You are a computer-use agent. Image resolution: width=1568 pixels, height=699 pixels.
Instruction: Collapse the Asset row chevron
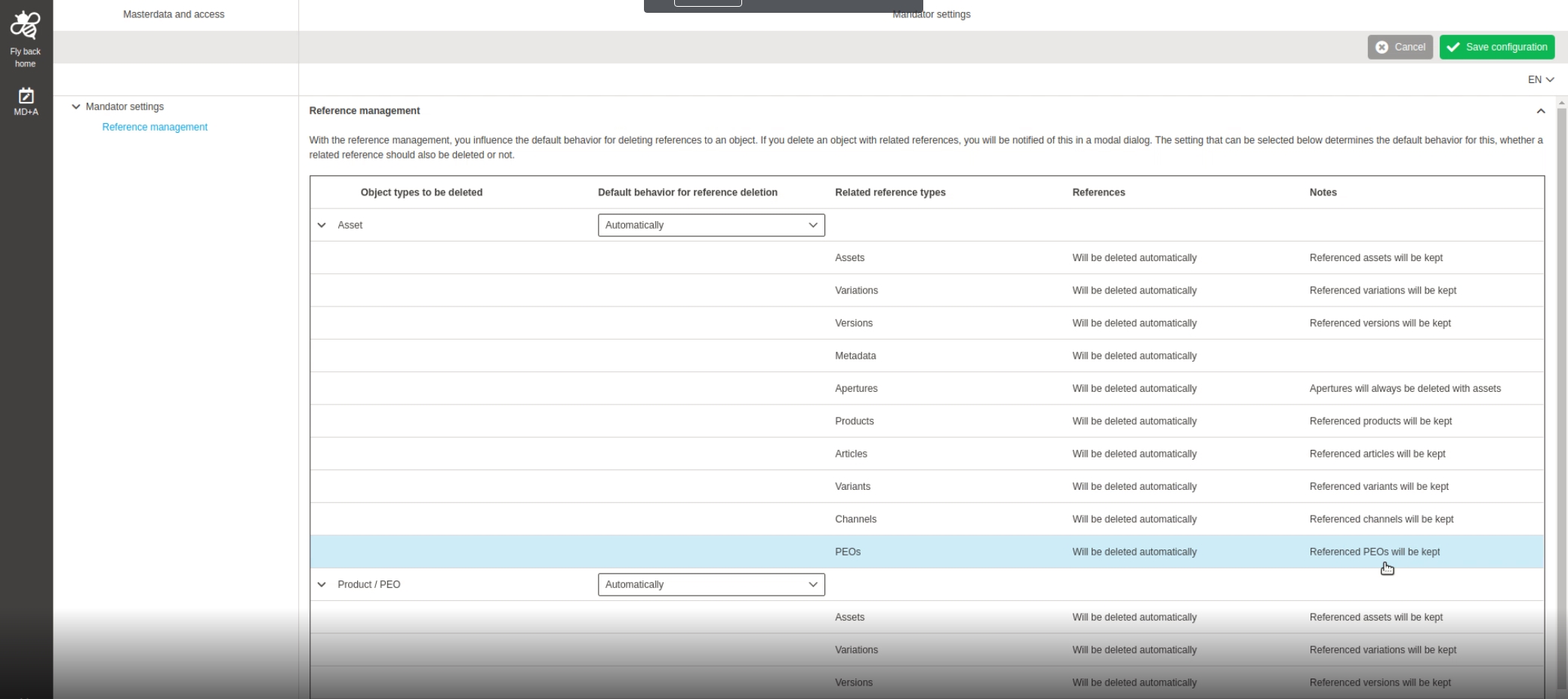[322, 225]
